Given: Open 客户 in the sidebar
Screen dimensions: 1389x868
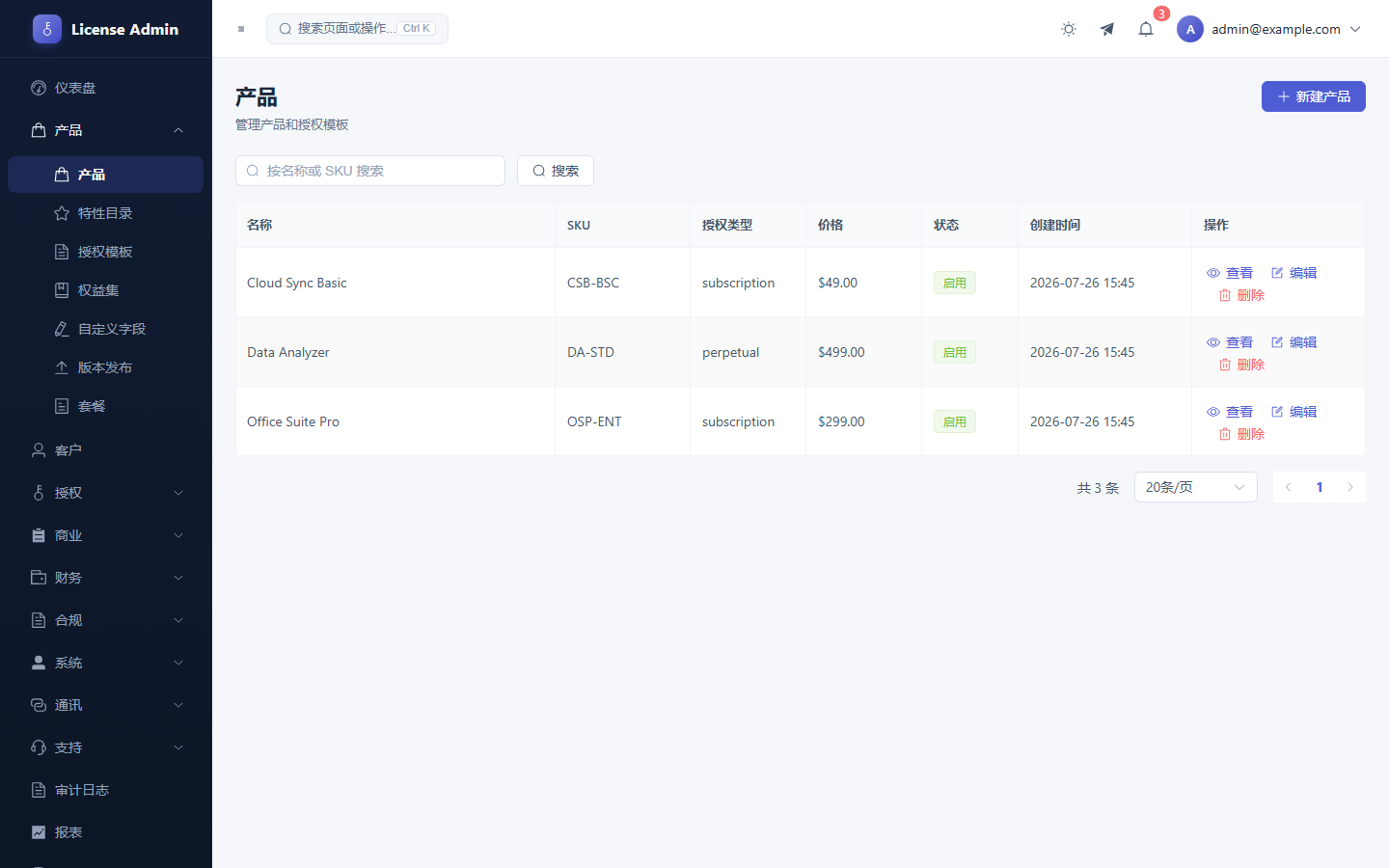Looking at the screenshot, I should click(106, 450).
